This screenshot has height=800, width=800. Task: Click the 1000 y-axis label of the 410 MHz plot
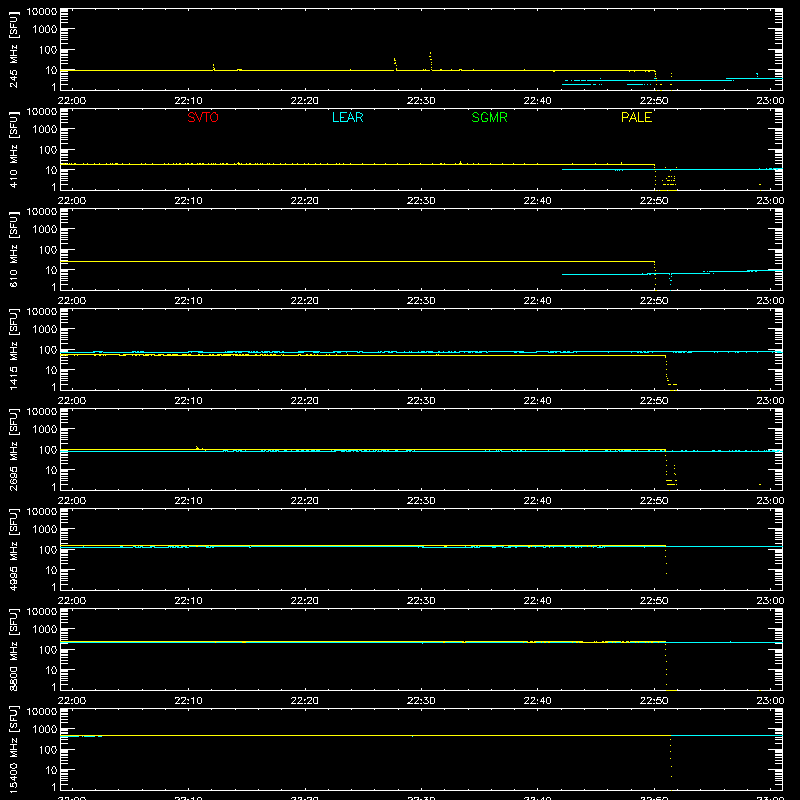coord(45,130)
